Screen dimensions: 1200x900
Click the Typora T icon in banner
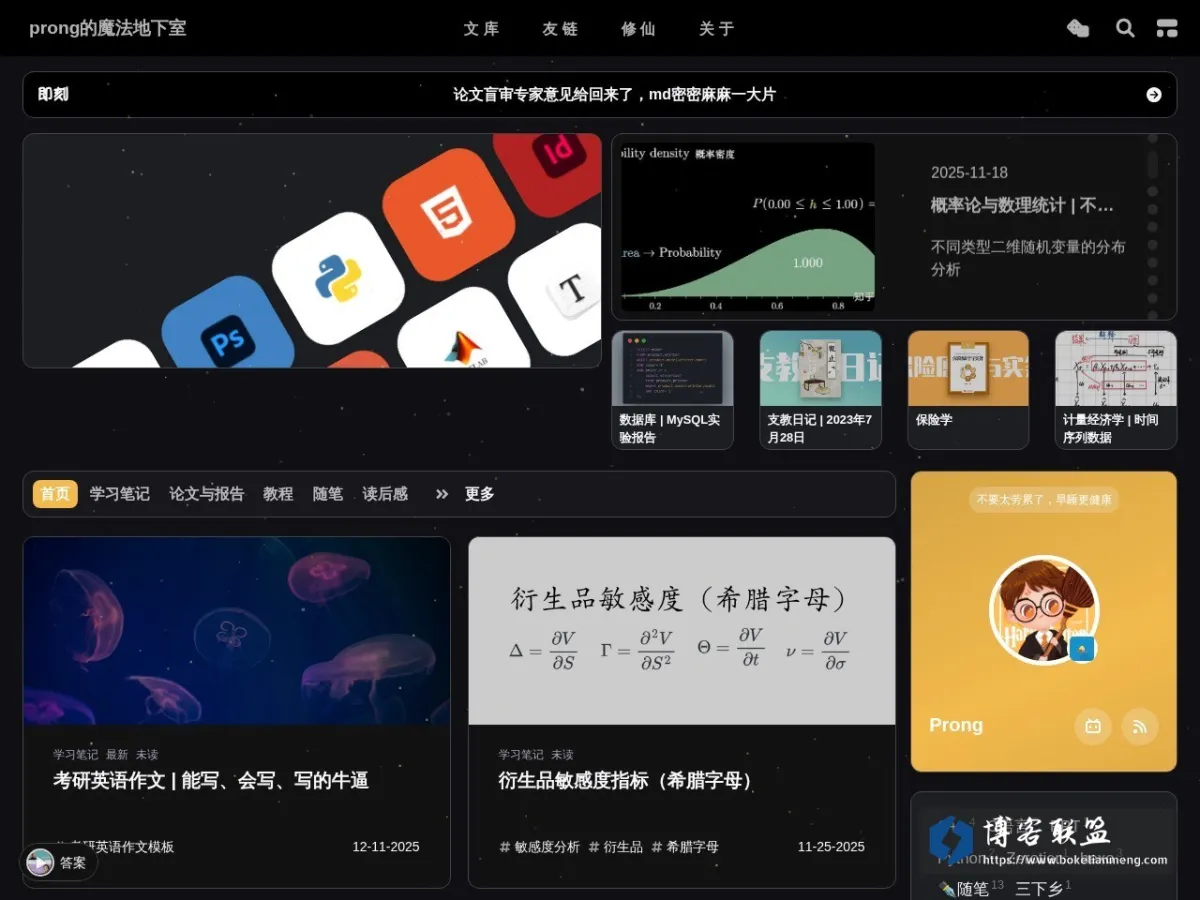pos(562,290)
